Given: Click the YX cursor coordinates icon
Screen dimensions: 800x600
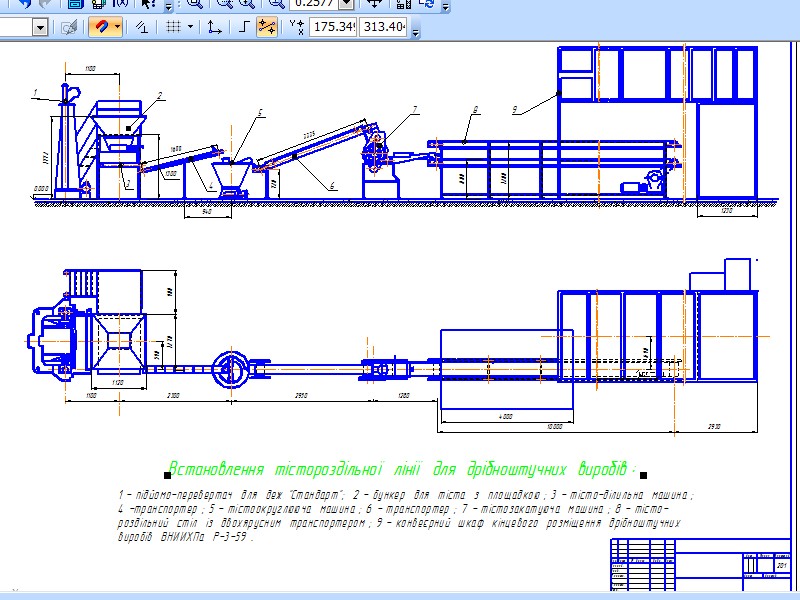Looking at the screenshot, I should [296, 27].
